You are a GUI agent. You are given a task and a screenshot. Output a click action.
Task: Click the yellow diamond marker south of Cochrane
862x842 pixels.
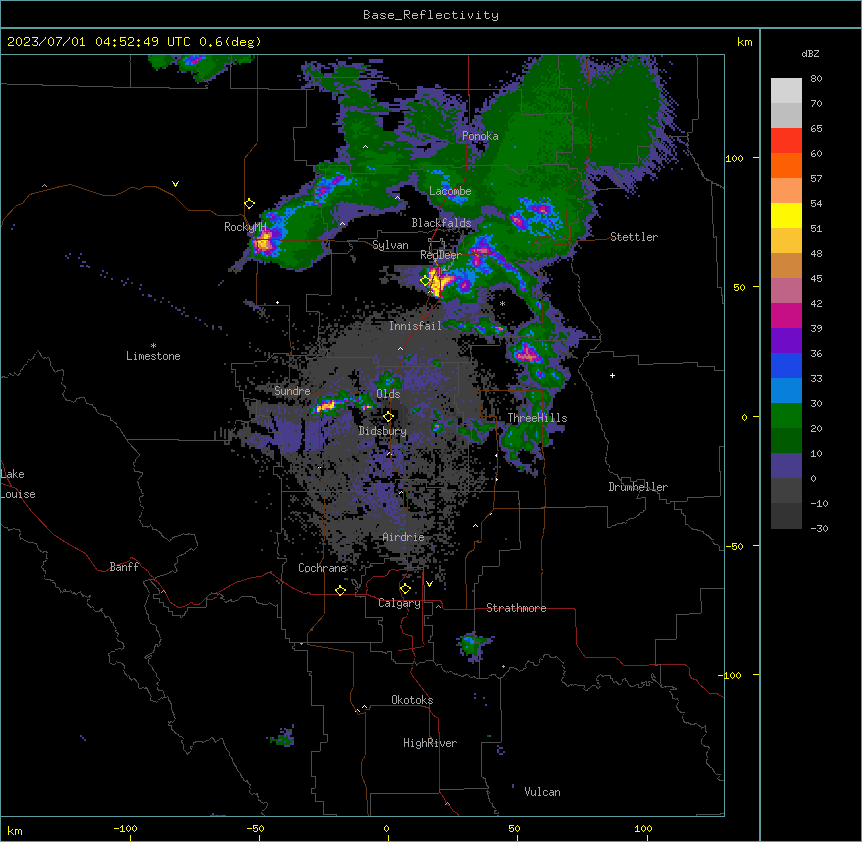coord(340,590)
